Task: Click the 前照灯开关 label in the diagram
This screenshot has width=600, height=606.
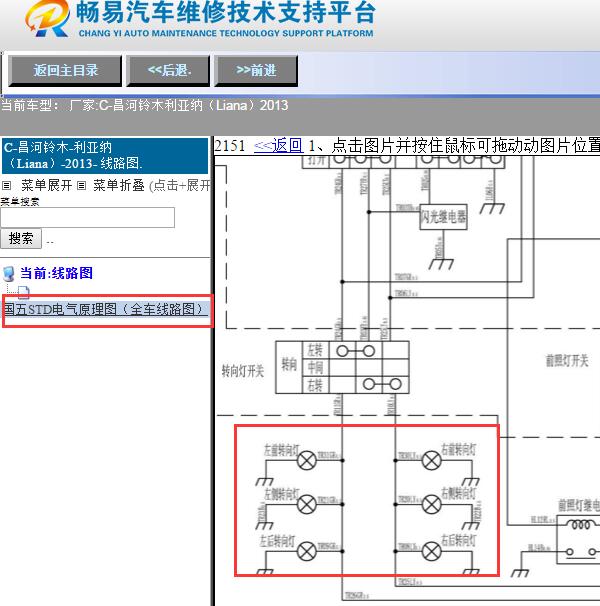Action: (567, 361)
